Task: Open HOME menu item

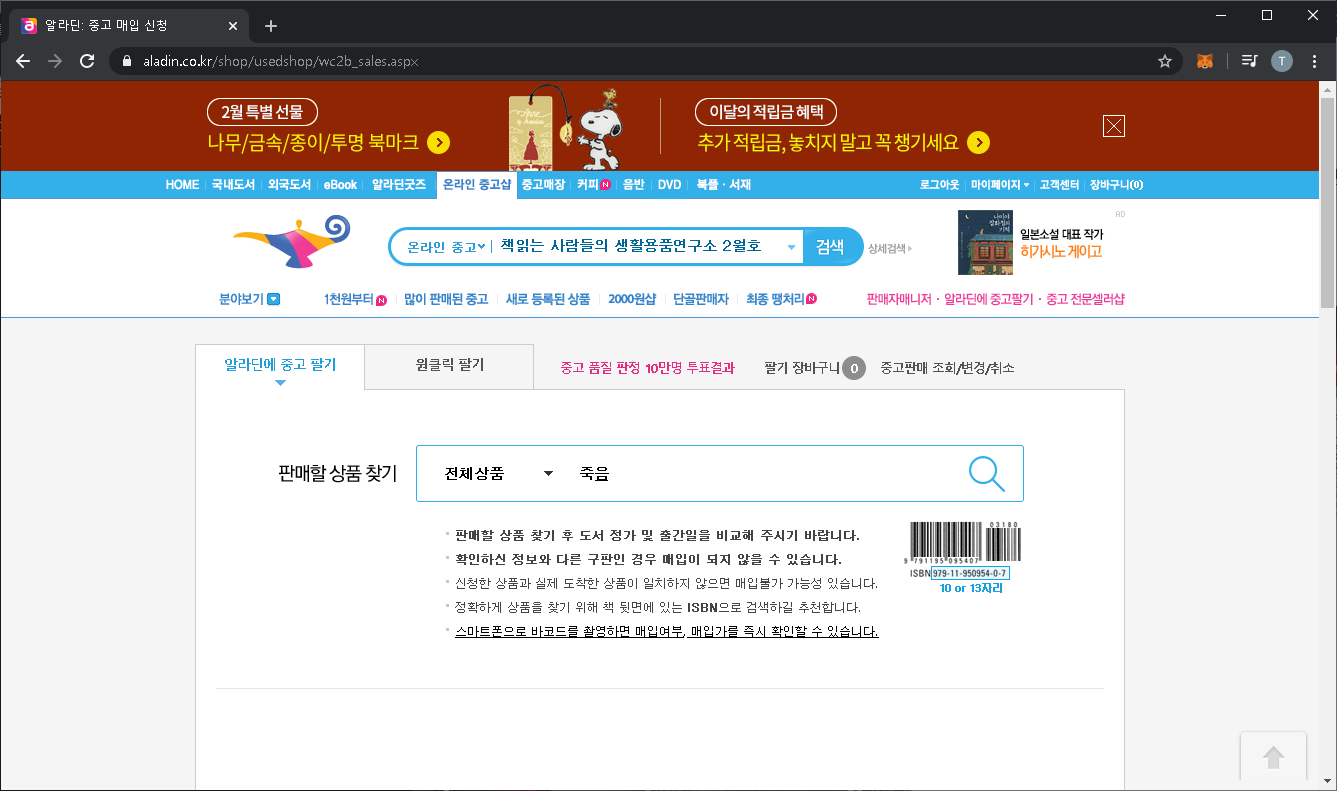Action: pyautogui.click(x=182, y=185)
